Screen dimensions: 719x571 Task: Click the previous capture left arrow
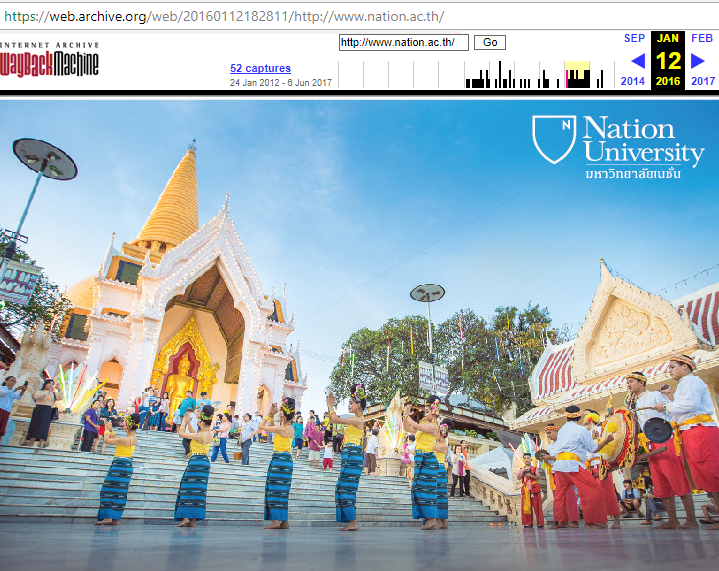(x=637, y=61)
